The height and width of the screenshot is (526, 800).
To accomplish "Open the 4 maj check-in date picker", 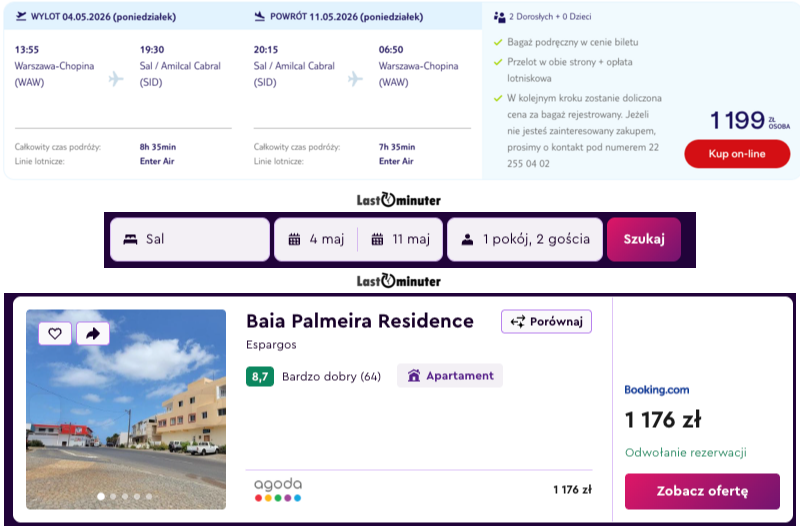I will point(316,240).
